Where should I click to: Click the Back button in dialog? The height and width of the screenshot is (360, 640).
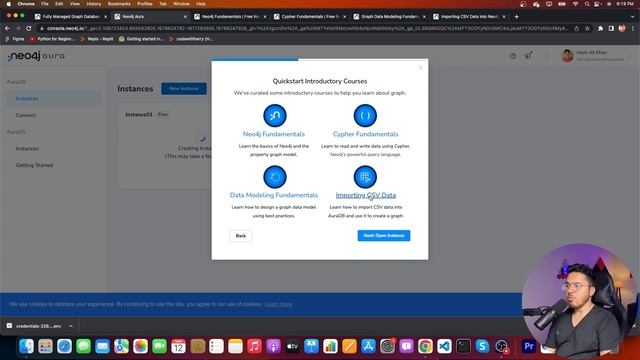tap(241, 236)
